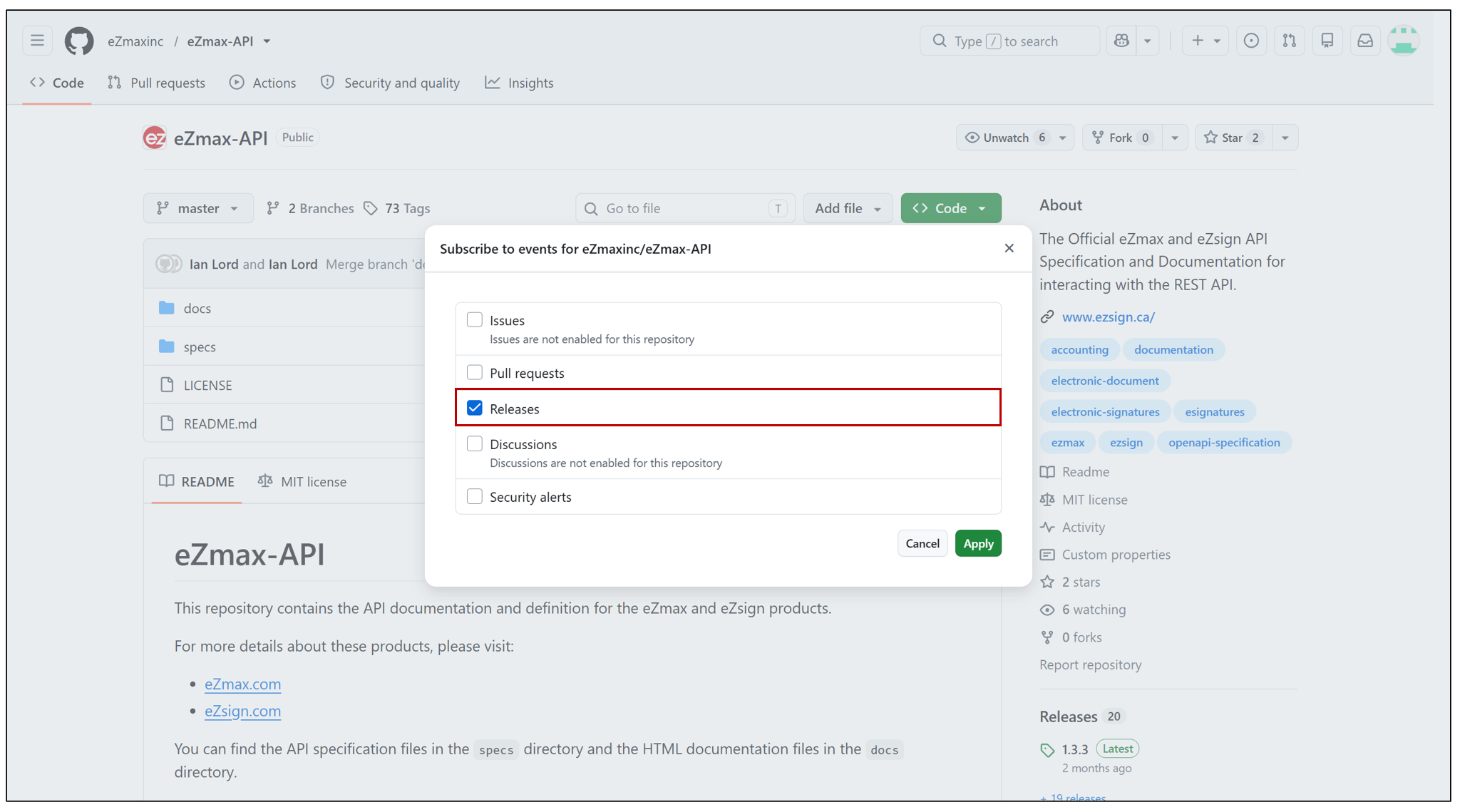Screen dimensions: 1460x812
Task: Select the MIT license tab
Action: point(302,481)
